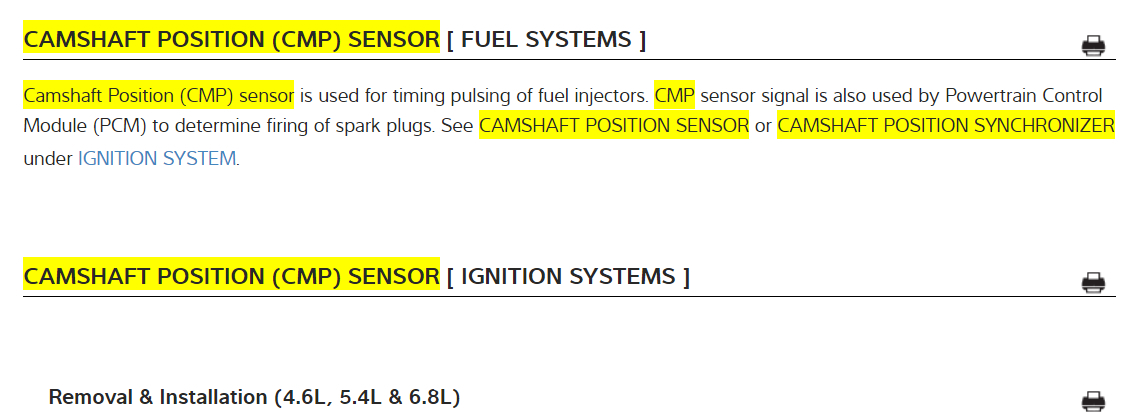The height and width of the screenshot is (412, 1126).
Task: Print the Ignition Systems CMP sensor section
Action: tap(1093, 282)
